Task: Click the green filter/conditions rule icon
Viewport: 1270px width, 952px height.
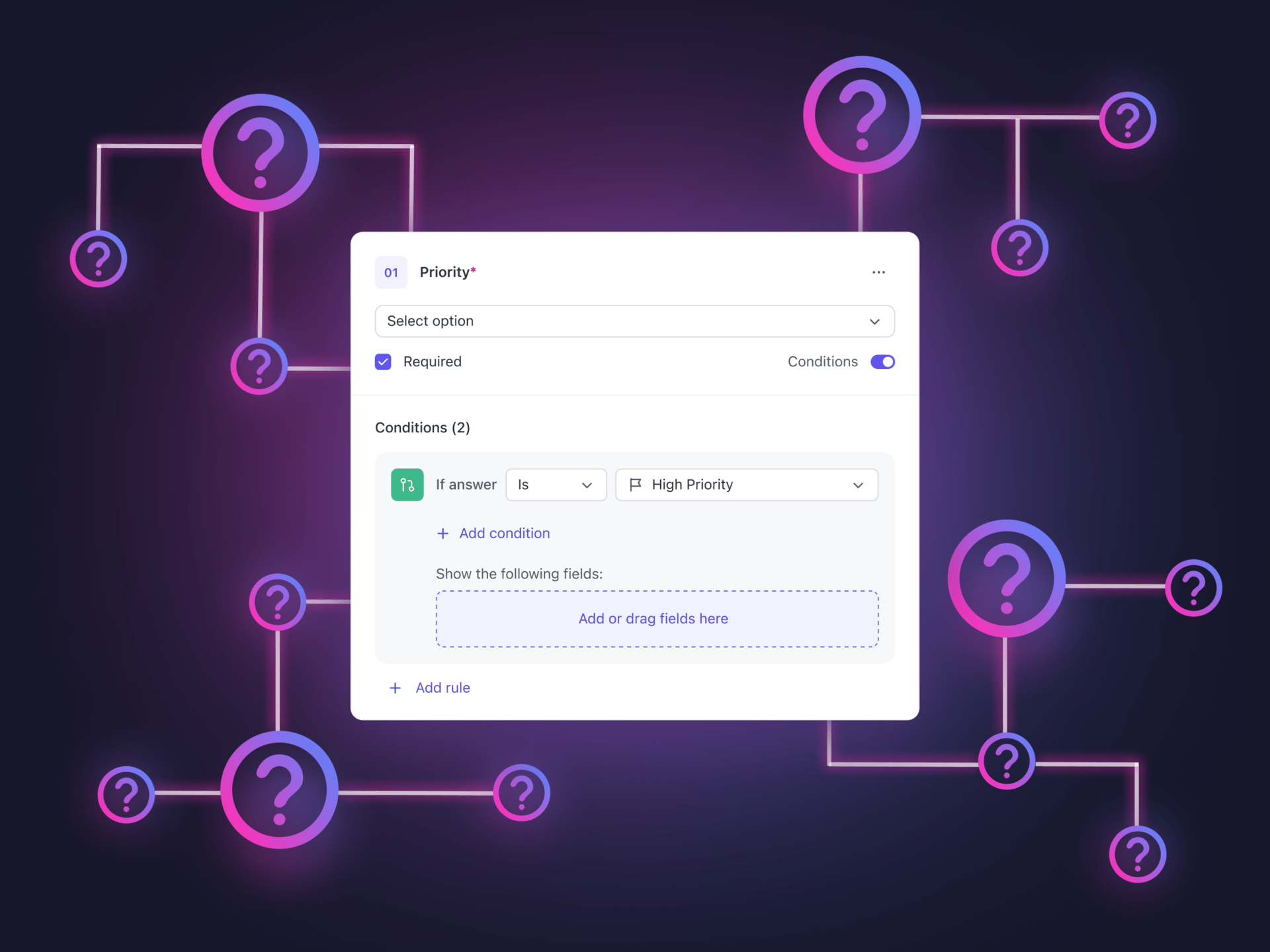Action: tap(406, 484)
